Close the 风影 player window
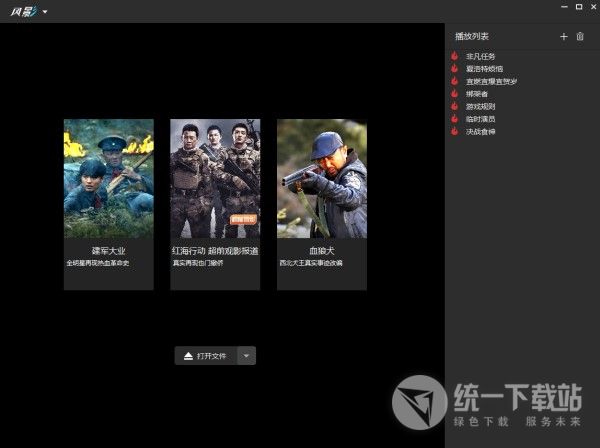 pyautogui.click(x=593, y=7)
